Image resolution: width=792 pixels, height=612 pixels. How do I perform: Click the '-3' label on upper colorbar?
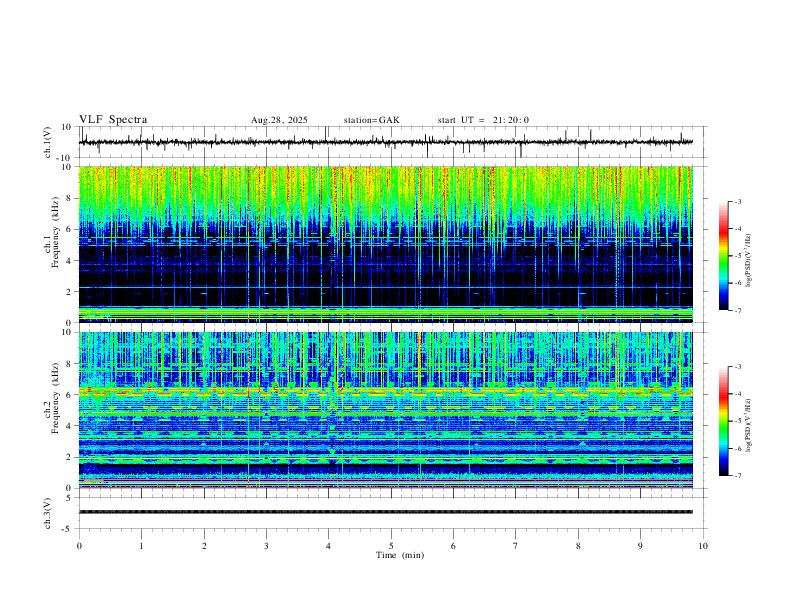[737, 201]
